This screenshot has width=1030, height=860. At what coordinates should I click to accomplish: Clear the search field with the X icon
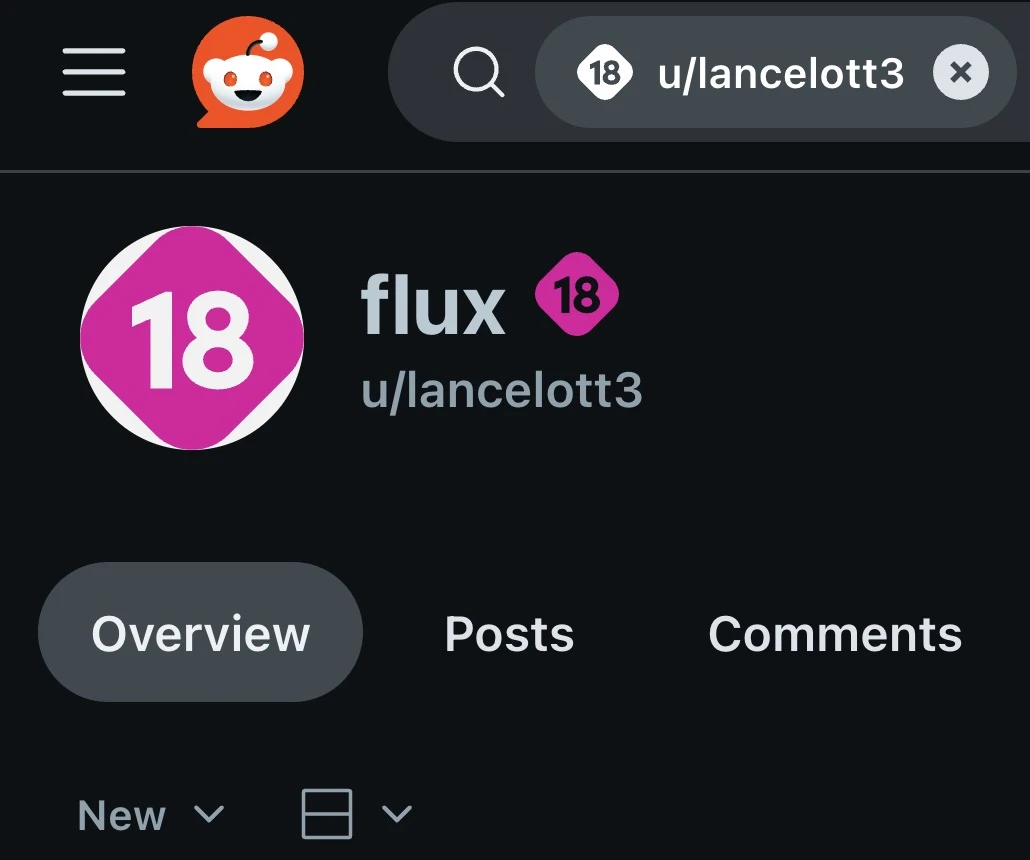[959, 71]
